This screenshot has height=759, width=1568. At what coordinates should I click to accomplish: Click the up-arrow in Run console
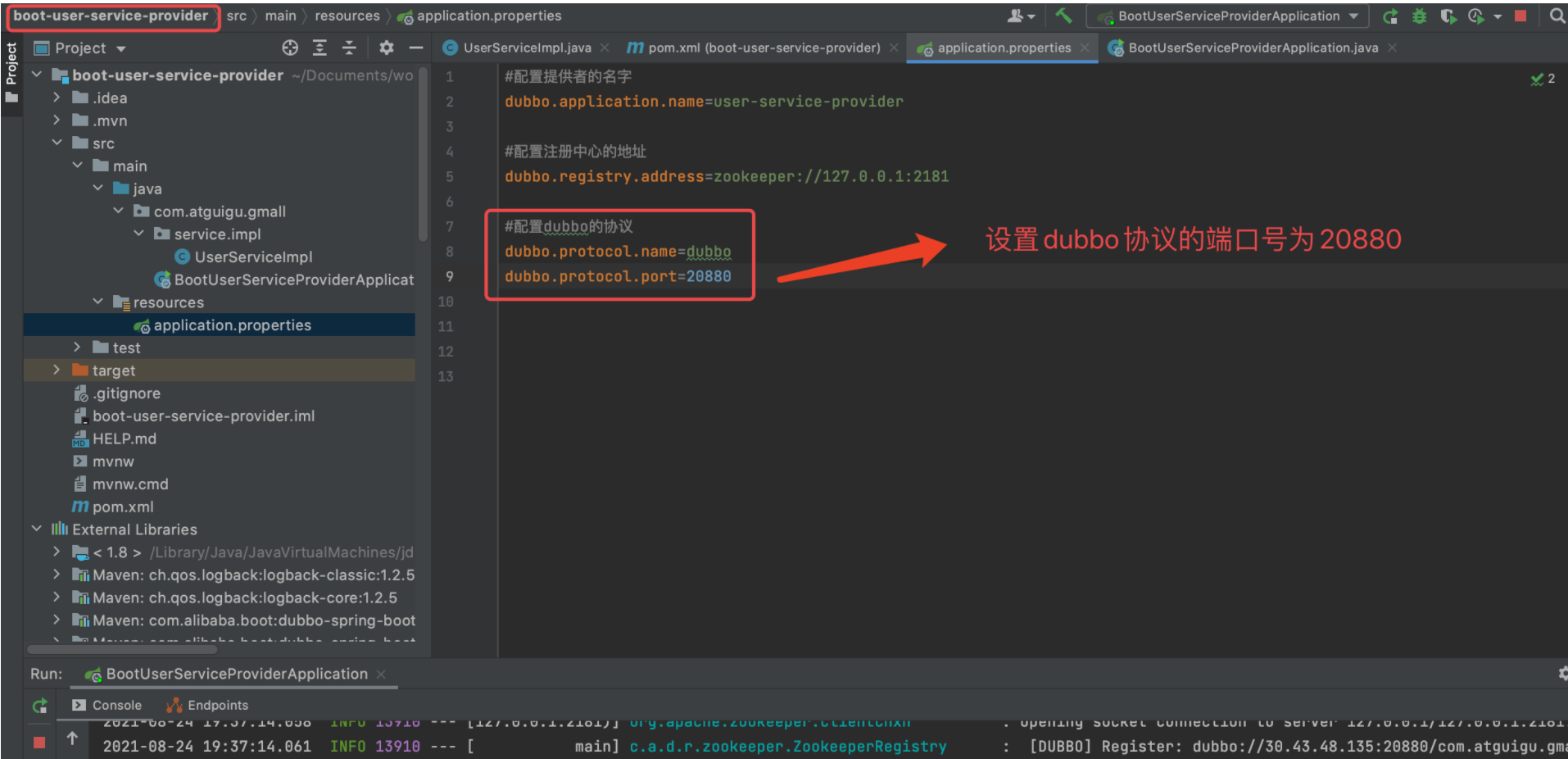pos(72,739)
